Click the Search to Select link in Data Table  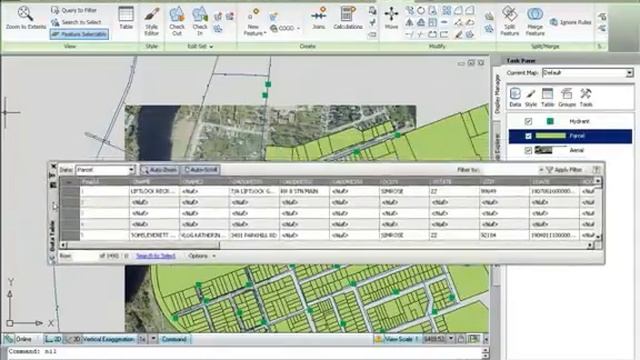[x=156, y=256]
